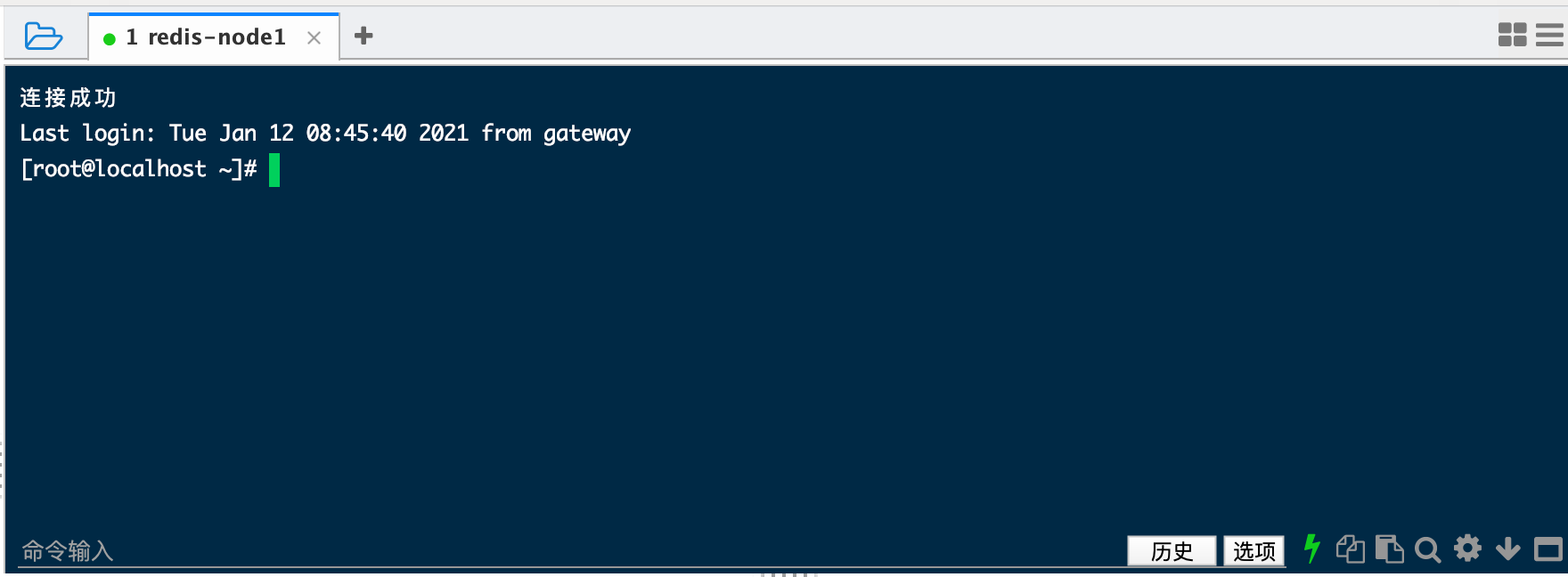Click the green connection status dot
Viewport: 1568px width, 577px height.
(x=110, y=38)
